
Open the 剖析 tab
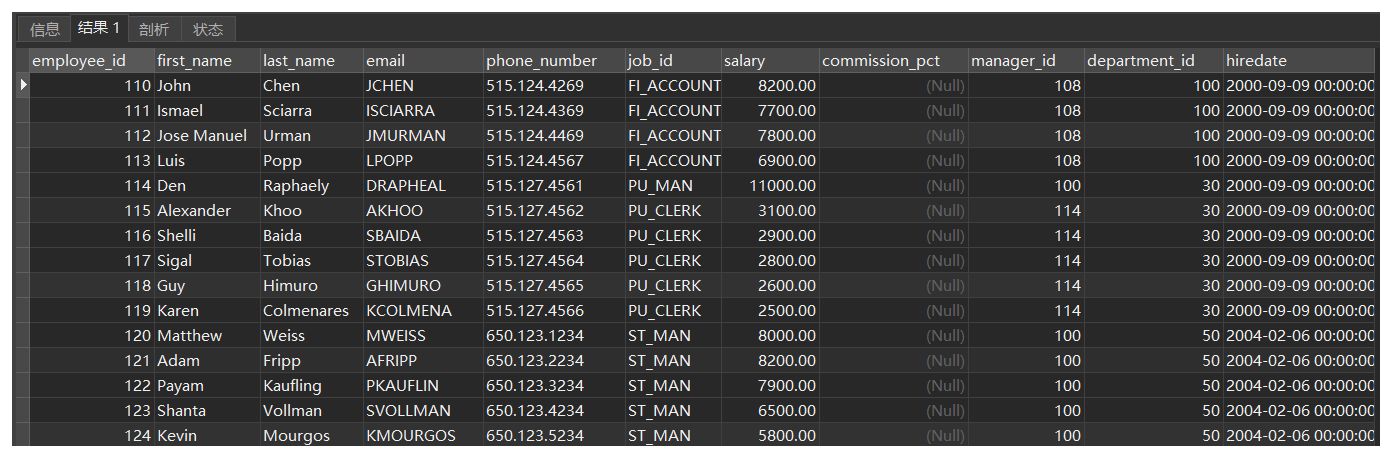click(154, 29)
